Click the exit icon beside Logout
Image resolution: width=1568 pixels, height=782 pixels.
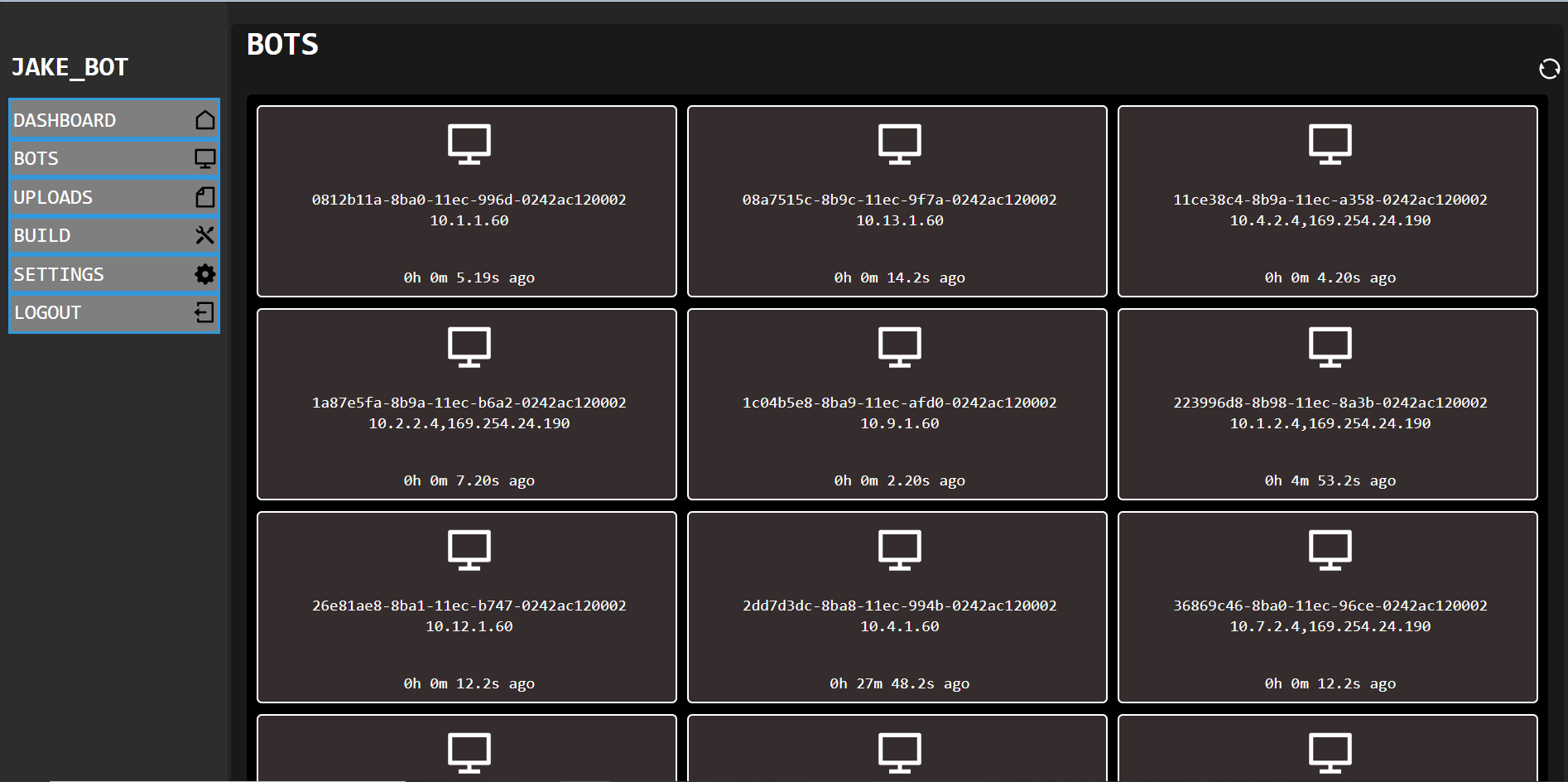204,312
